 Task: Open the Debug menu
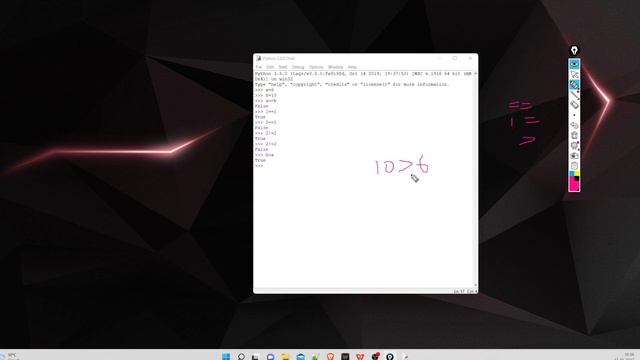click(x=298, y=67)
